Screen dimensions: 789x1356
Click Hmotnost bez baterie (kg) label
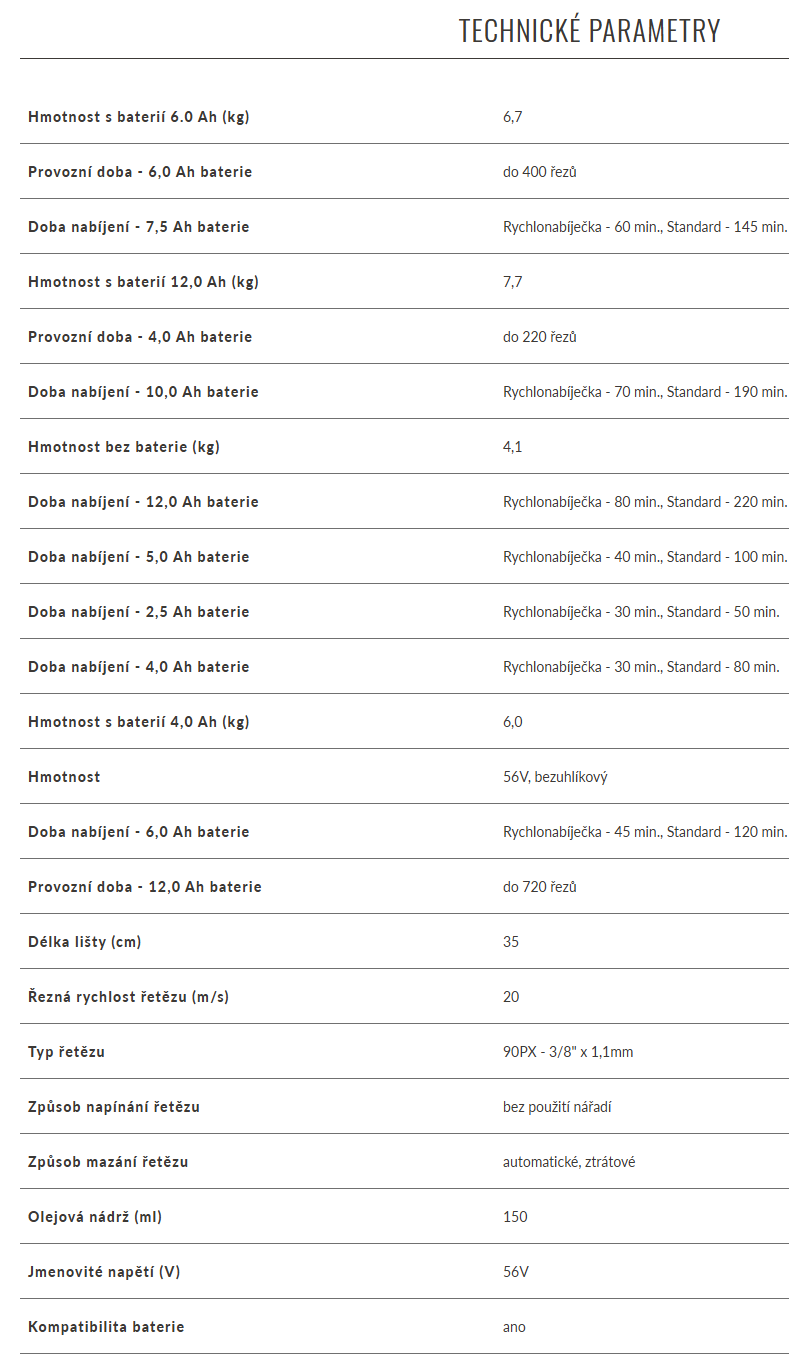tap(124, 447)
